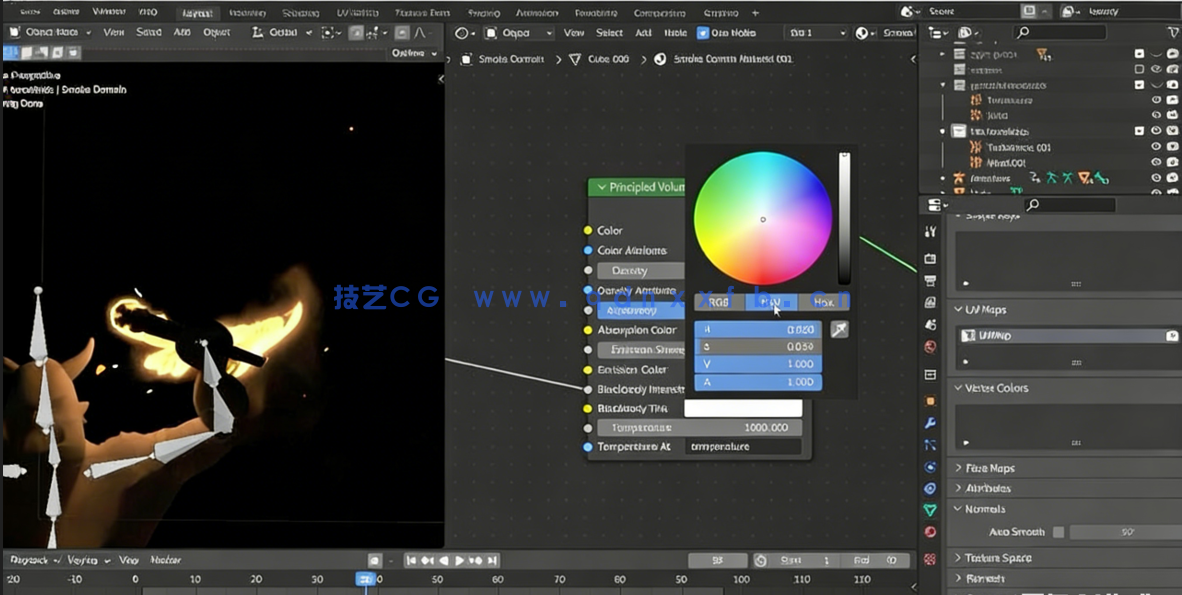Click the Modifier Properties wrench icon
Viewport: 1182px width, 595px height.
tap(929, 423)
